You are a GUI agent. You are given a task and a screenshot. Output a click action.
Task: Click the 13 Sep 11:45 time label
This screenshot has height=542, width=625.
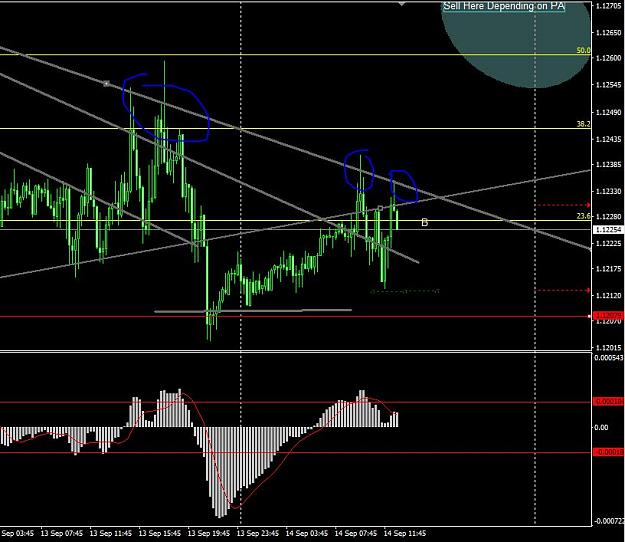(110, 533)
